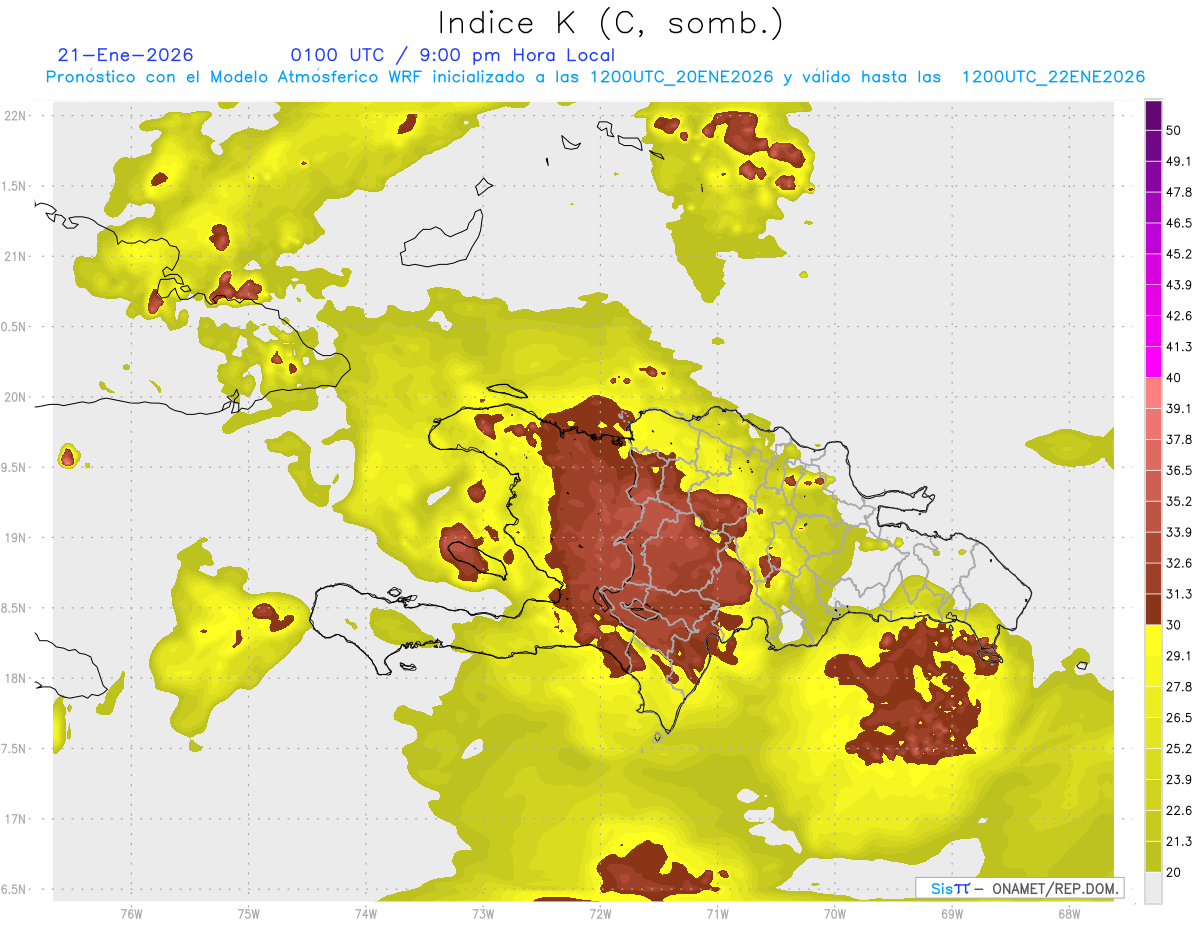Click the color scale label '42.6'
The height and width of the screenshot is (927, 1200).
click(1179, 316)
